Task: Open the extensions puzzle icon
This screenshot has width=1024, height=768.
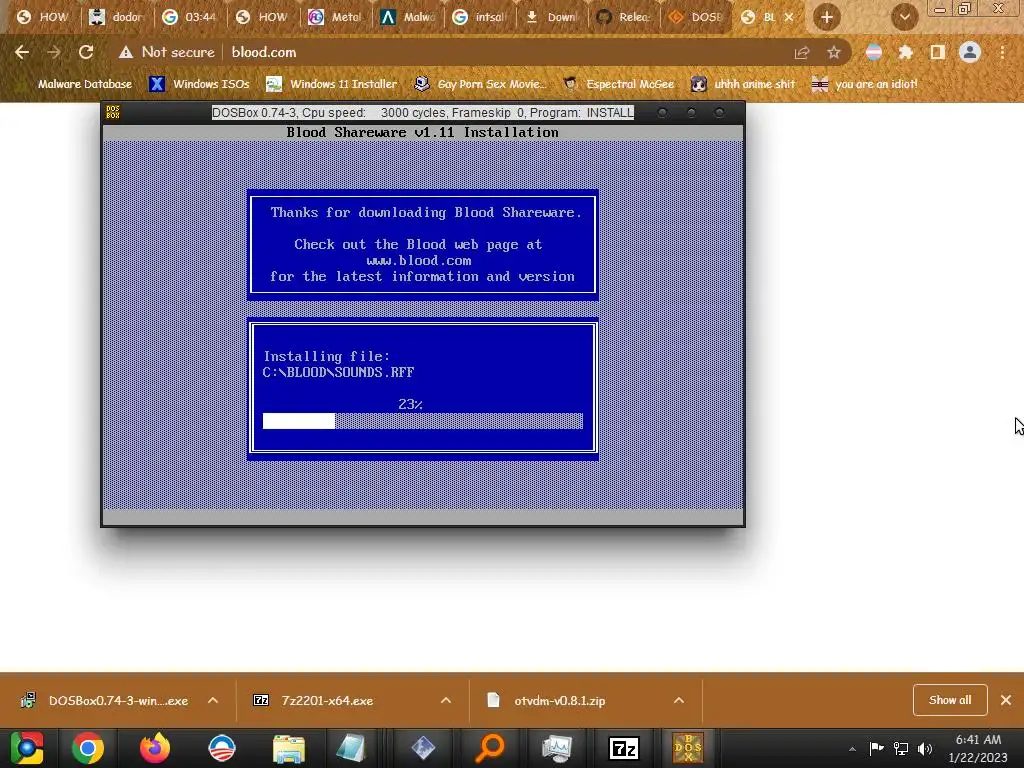Action: pyautogui.click(x=905, y=52)
